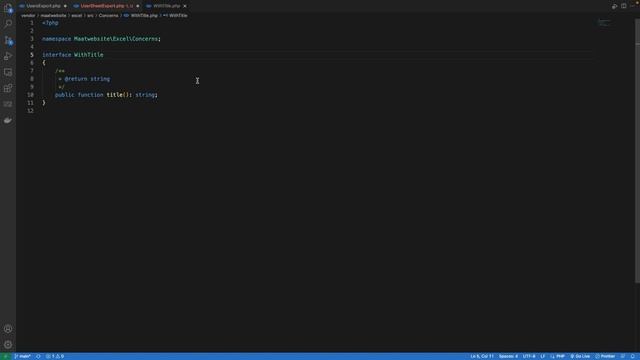
Task: Switch to the UserSheetExport.php tab
Action: [x=106, y=6]
